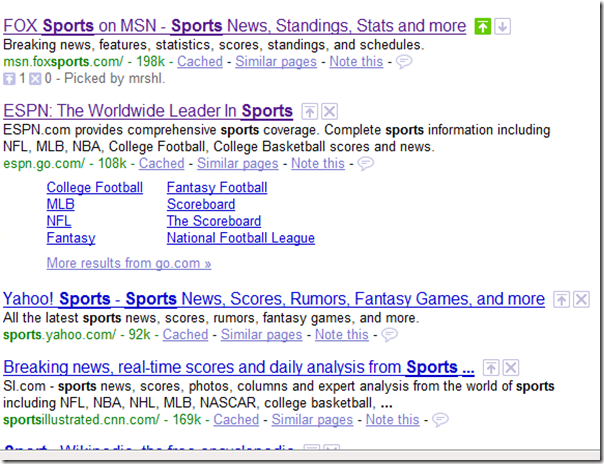604x464 pixels.
Task: View Cached copy of msn.foxsports.com
Action: point(200,62)
